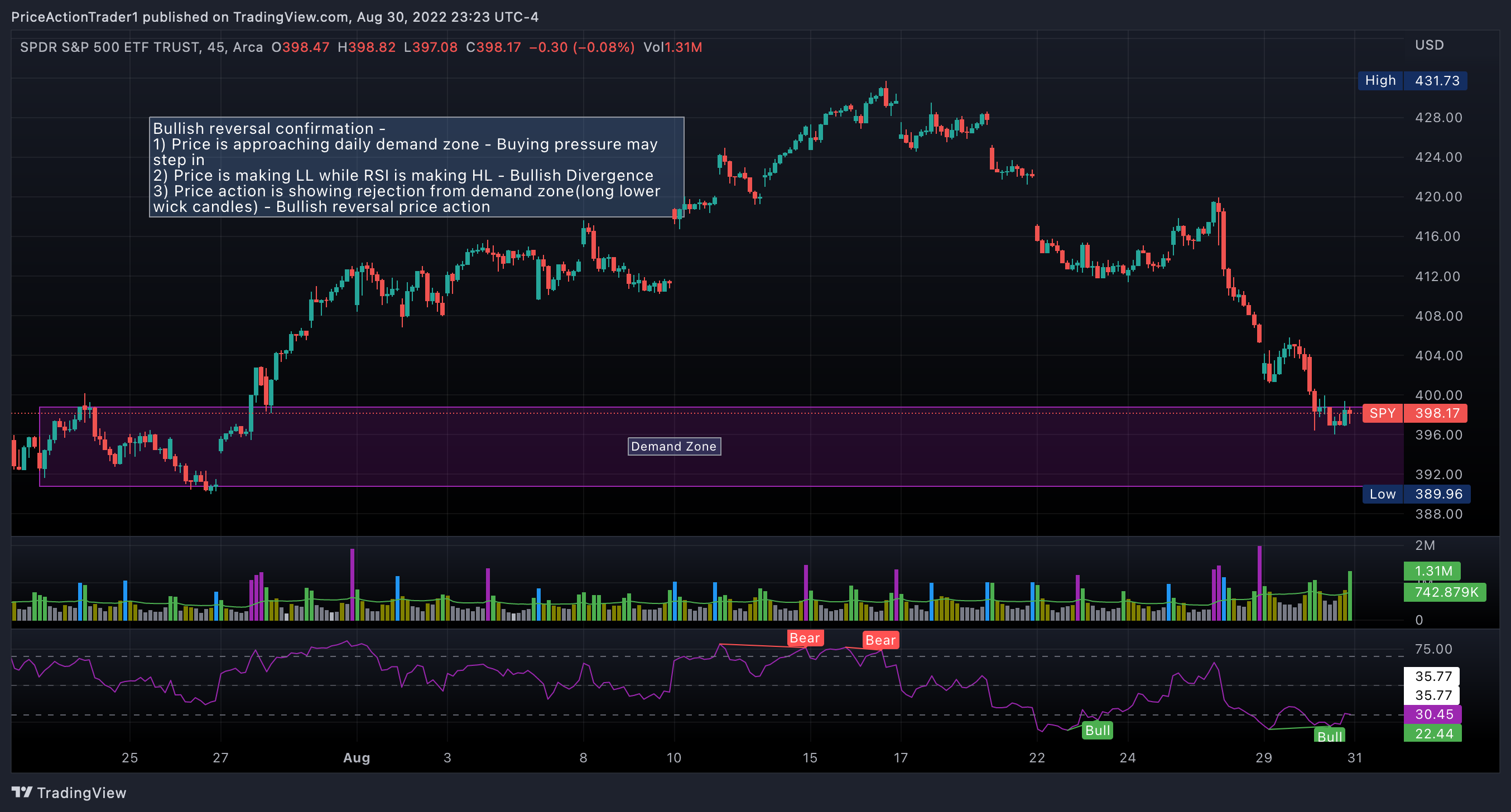Image resolution: width=1511 pixels, height=812 pixels.
Task: Click the −0.30 (−0.08%) change readout
Action: (582, 47)
